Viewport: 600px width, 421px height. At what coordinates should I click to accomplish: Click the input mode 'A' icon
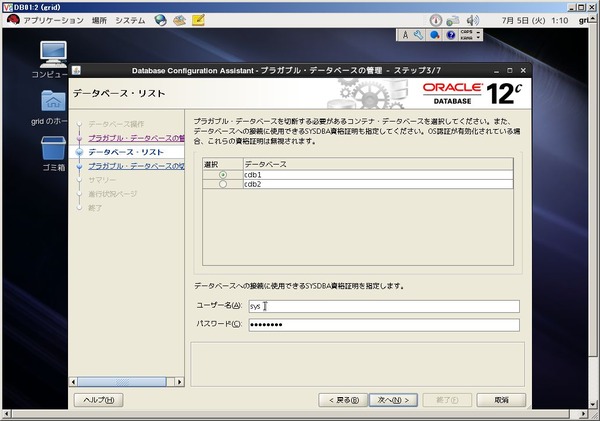(405, 35)
